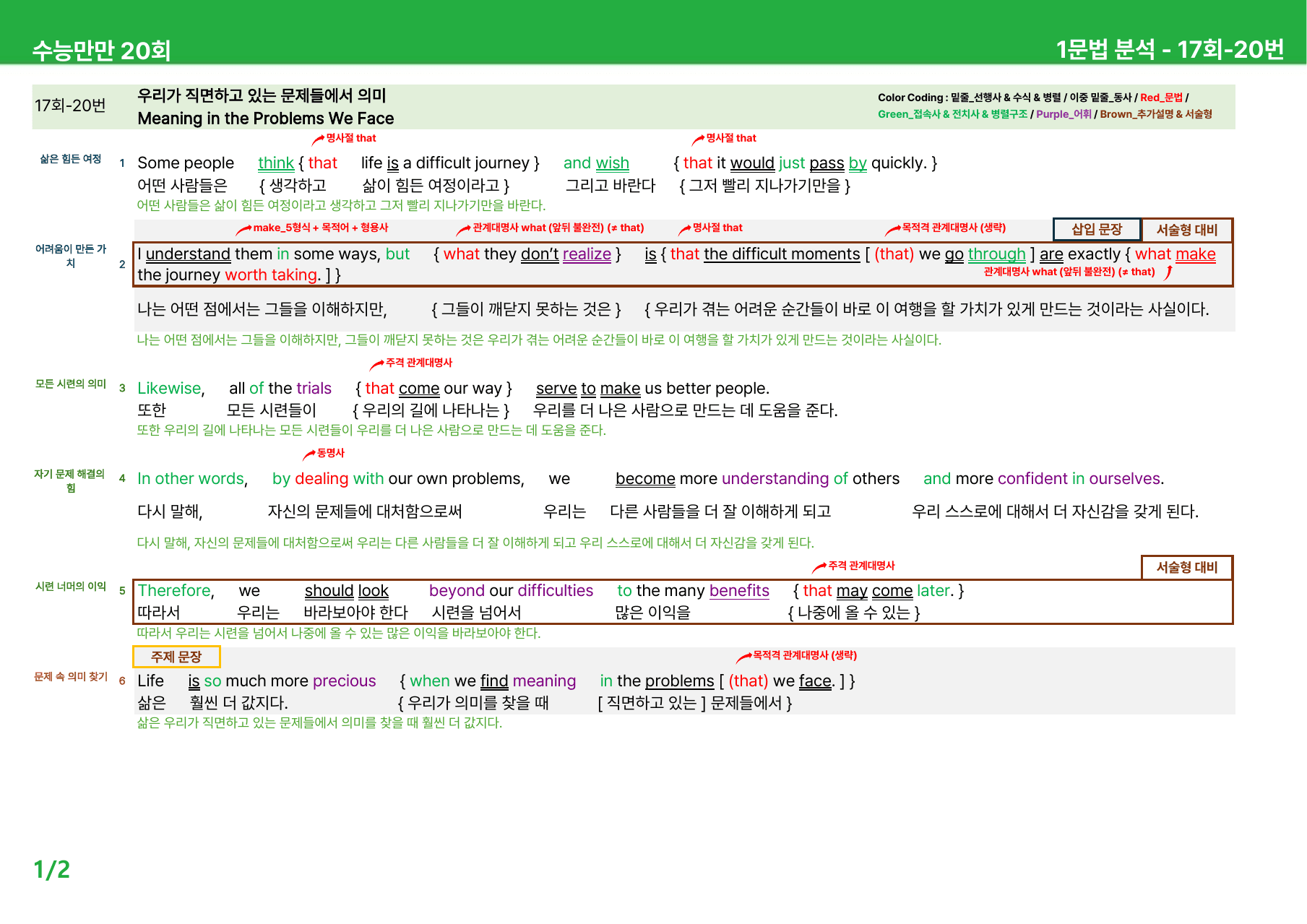This screenshot has width=1307, height=924.
Task: Click the underlined word 'become' in sentence 4
Action: (645, 479)
